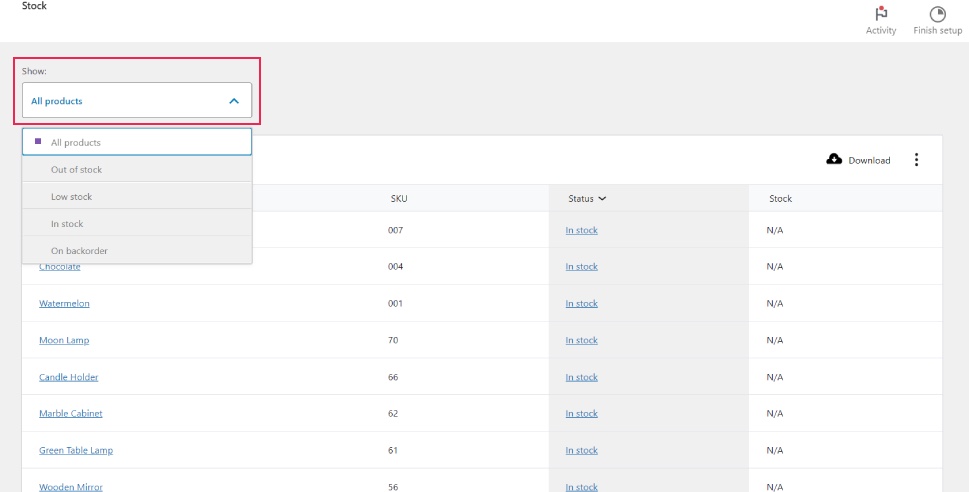
Task: Click In stock status for SKU 007
Action: coord(581,231)
